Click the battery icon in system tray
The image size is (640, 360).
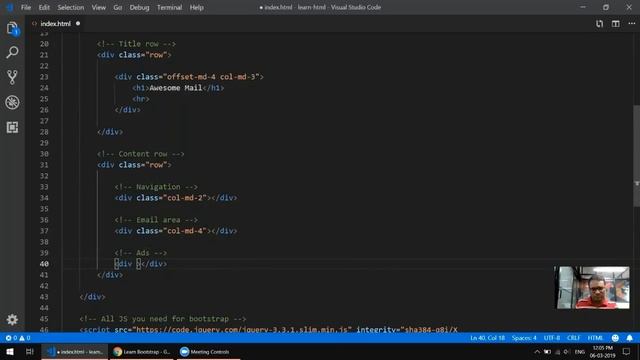click(547, 351)
